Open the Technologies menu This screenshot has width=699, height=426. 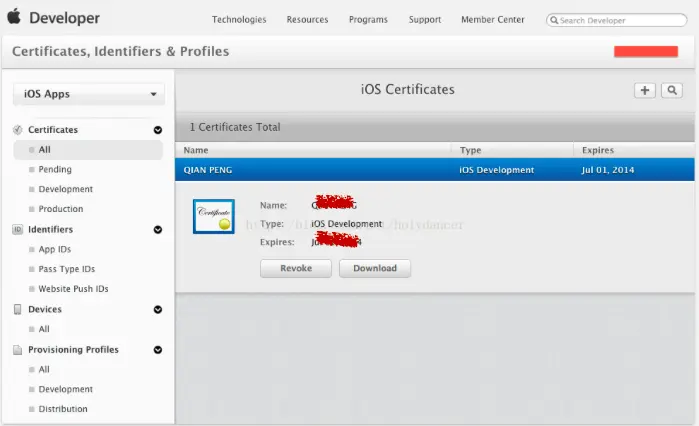[239, 20]
